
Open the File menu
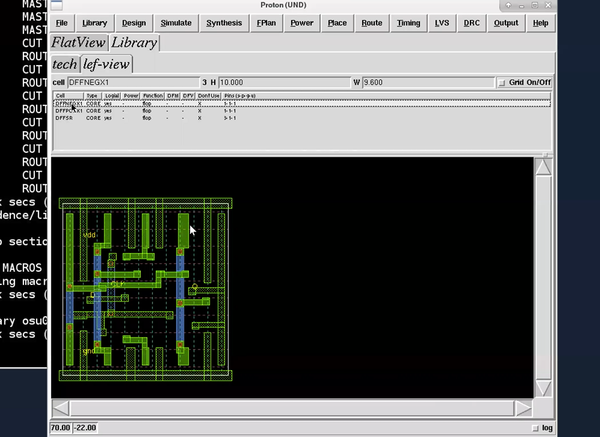click(62, 23)
